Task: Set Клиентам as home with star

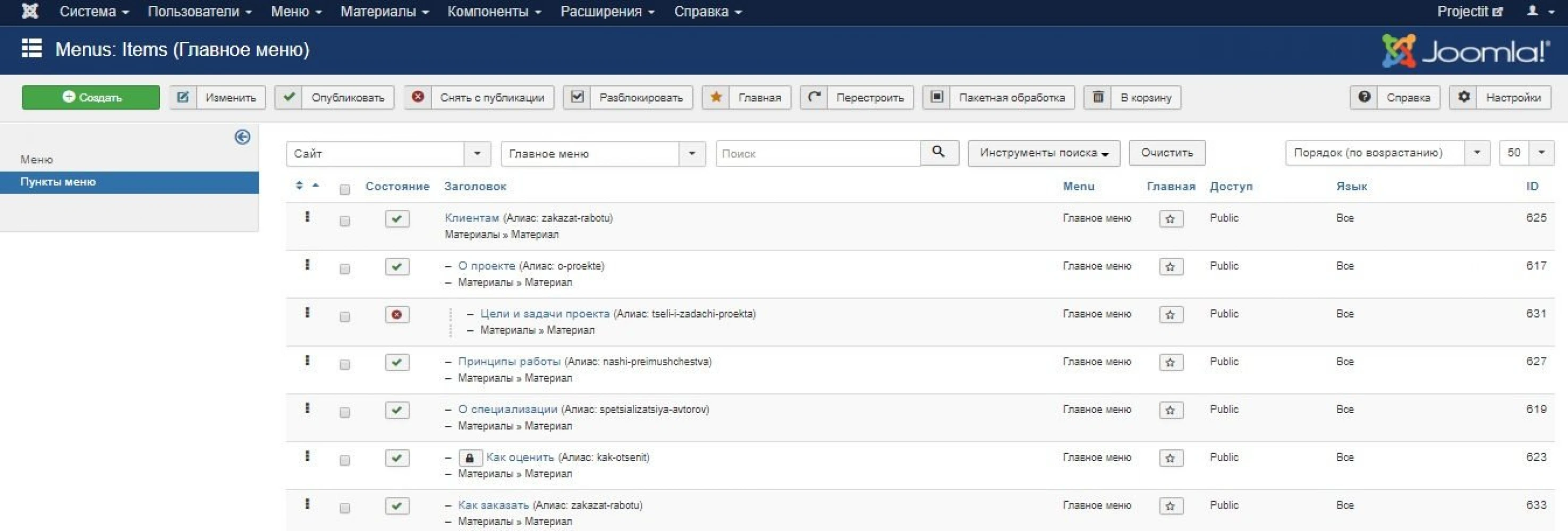Action: (1171, 219)
